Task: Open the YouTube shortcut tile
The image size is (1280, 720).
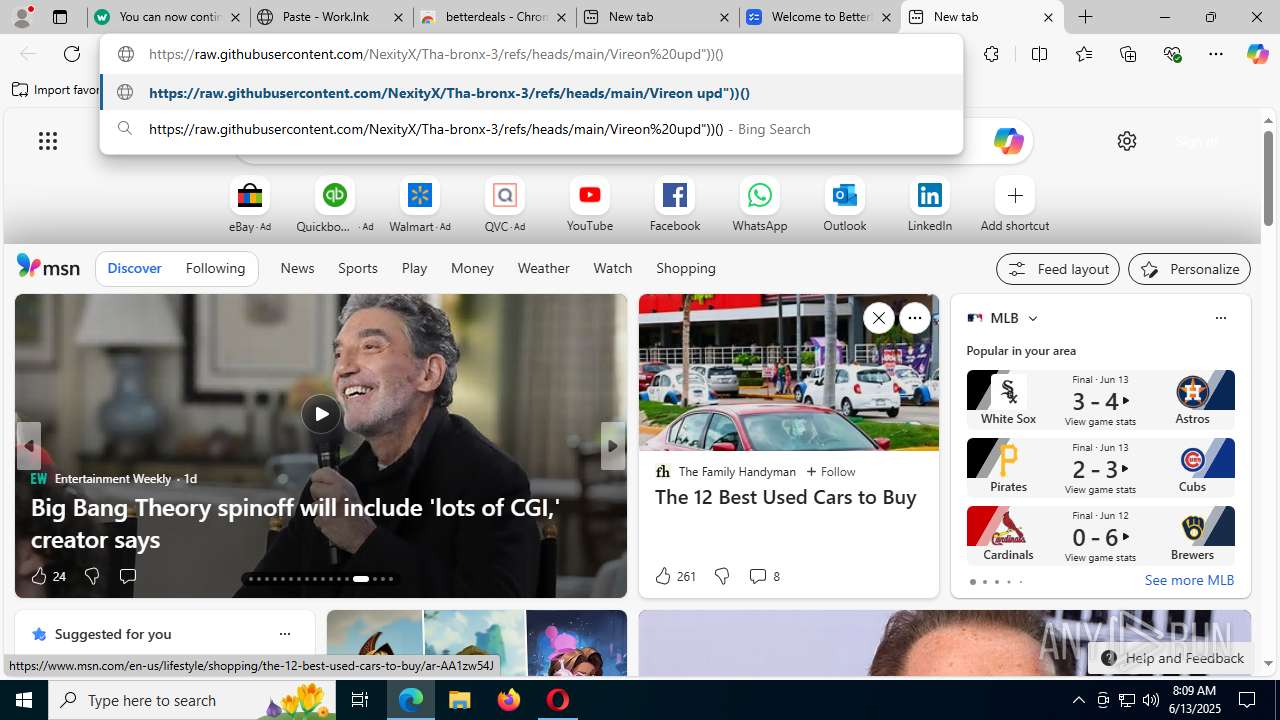Action: (590, 206)
